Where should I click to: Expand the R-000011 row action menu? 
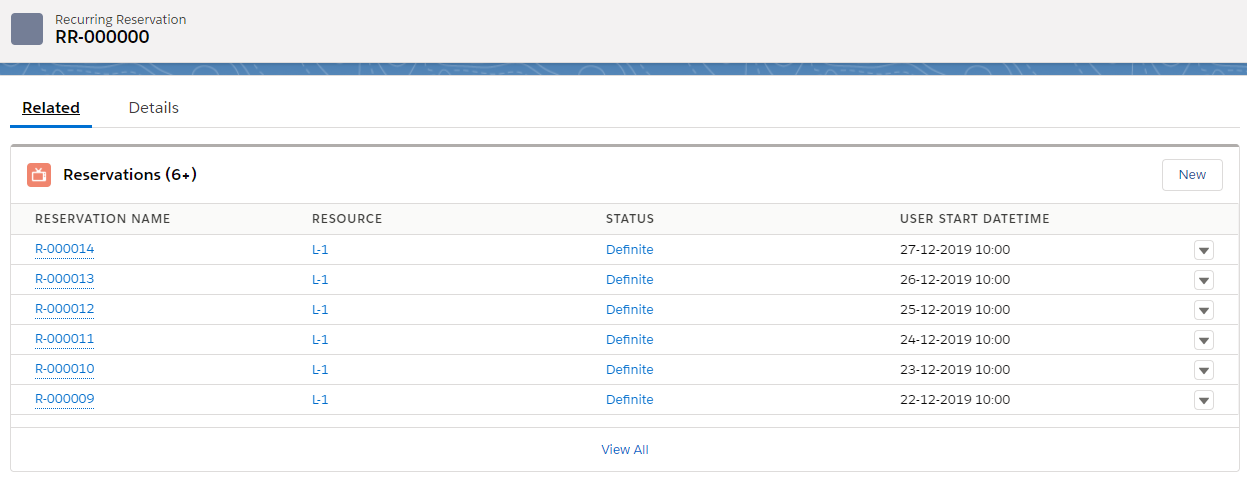1203,340
